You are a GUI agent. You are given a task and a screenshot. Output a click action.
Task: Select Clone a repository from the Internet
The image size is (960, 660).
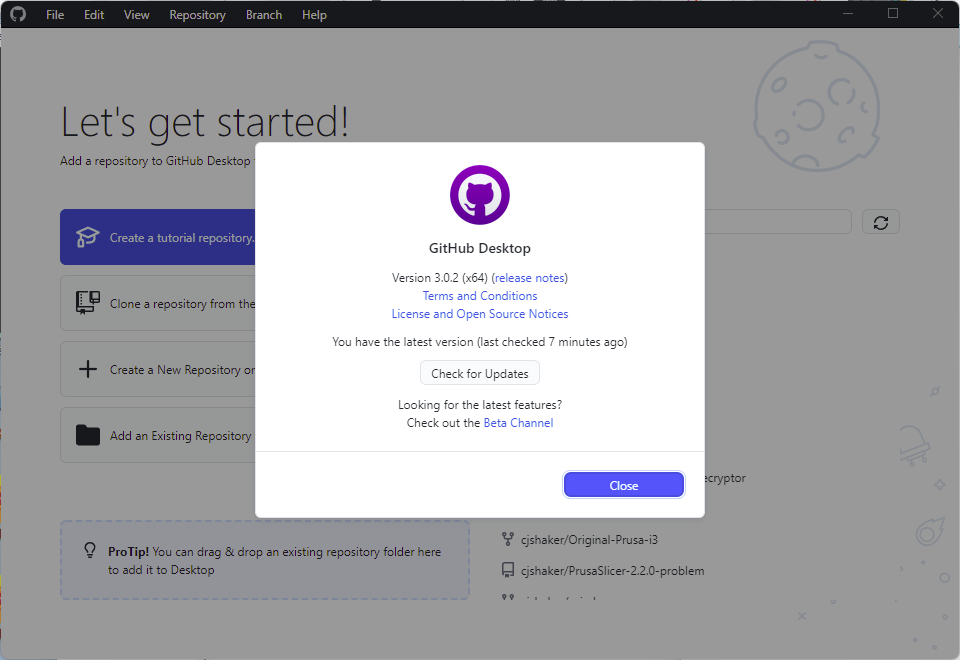[158, 303]
